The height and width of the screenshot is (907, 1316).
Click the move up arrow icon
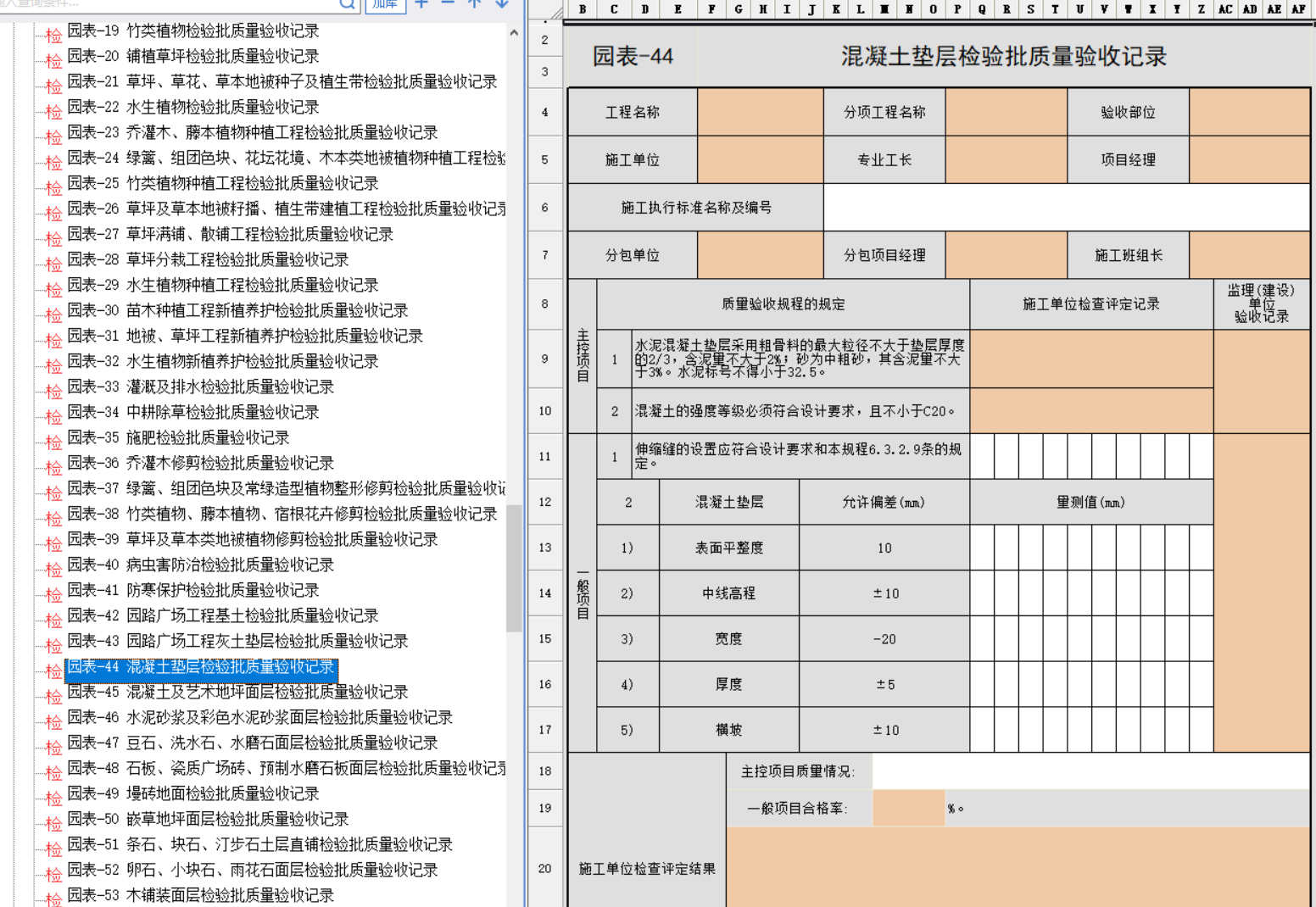click(475, 4)
